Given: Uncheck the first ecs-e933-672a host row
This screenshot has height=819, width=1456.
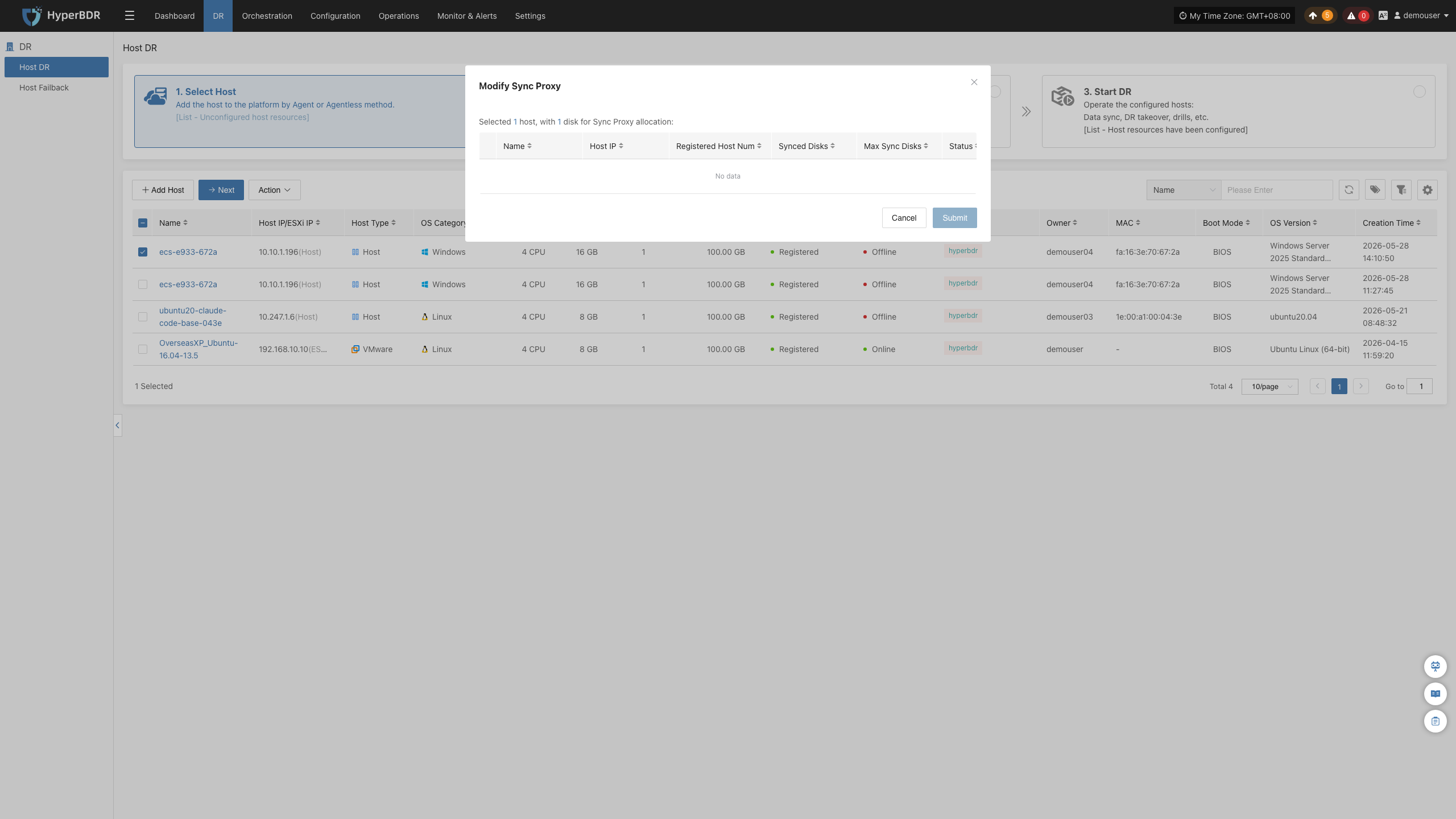Looking at the screenshot, I should point(143,252).
